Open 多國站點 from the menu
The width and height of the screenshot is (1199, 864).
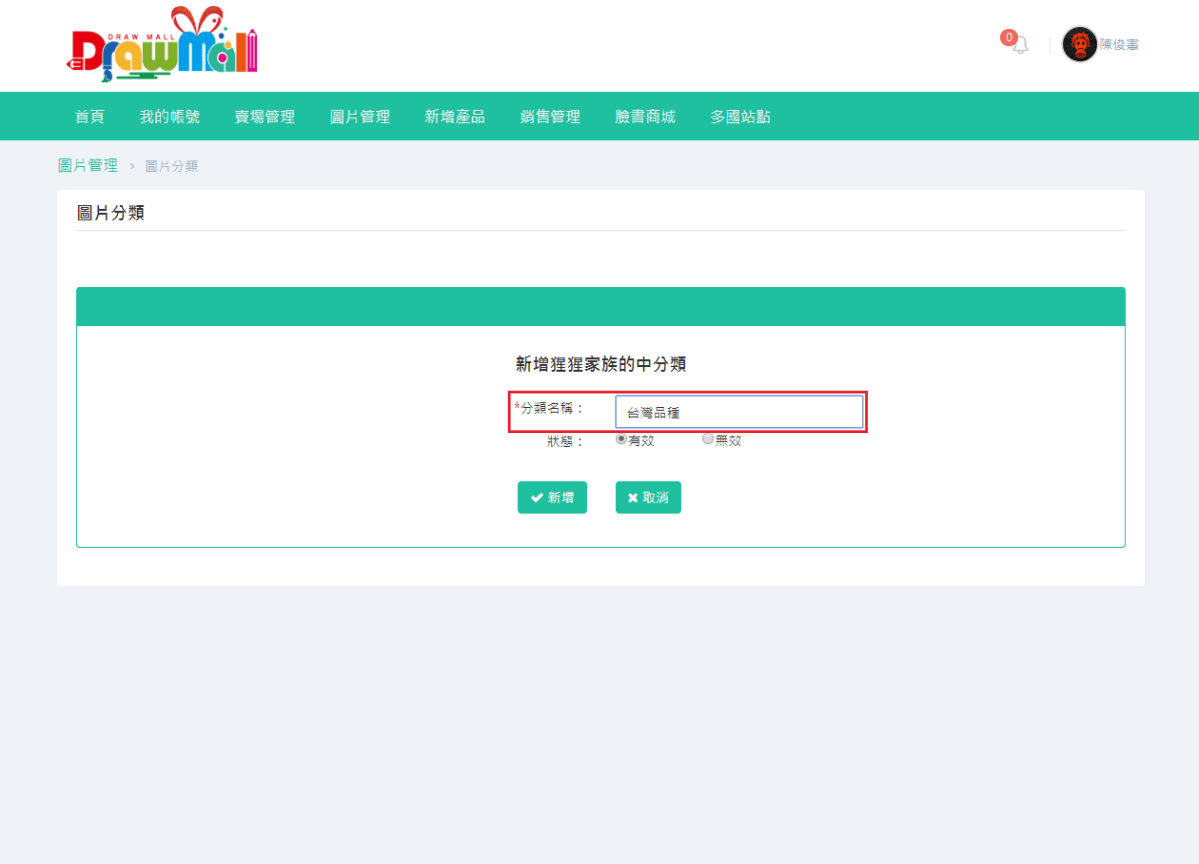pos(739,116)
